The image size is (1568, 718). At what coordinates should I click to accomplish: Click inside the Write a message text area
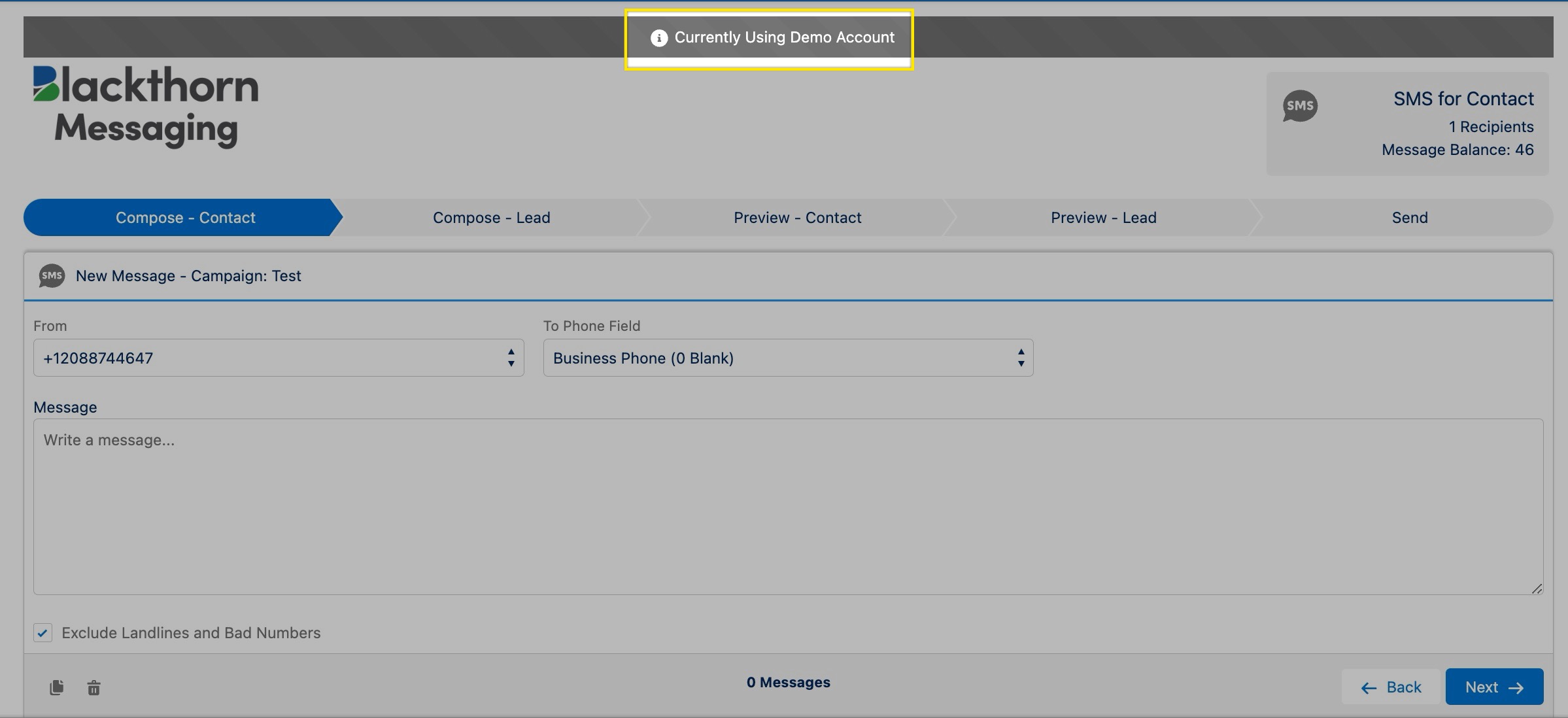coord(788,507)
